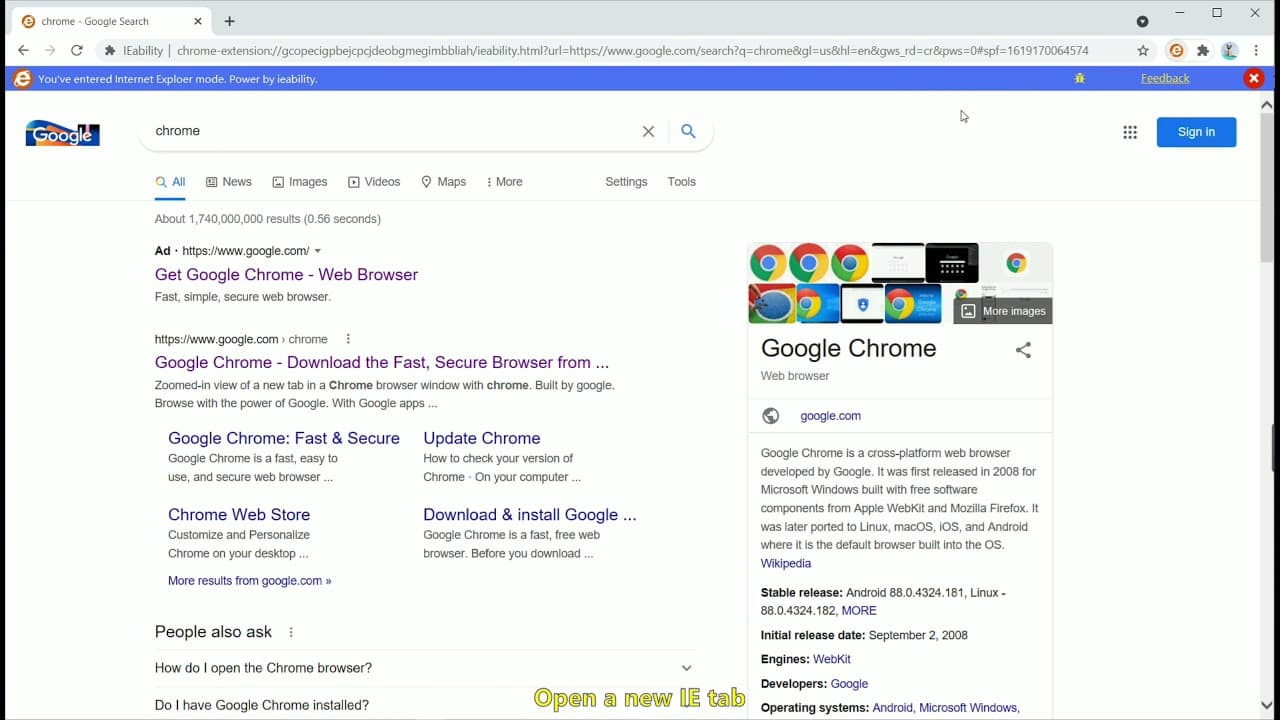
Task: Open Chrome three-dot menu
Action: [1256, 50]
